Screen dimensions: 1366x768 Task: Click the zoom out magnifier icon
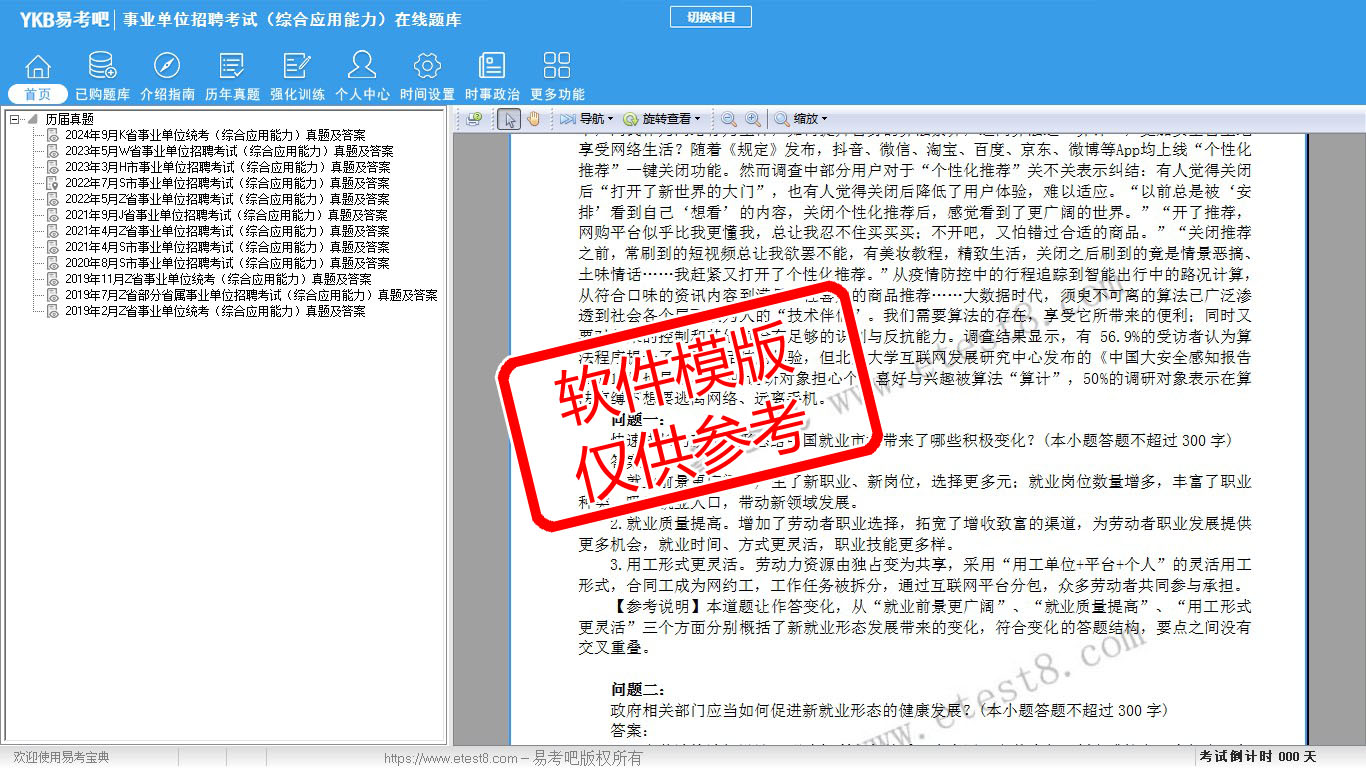coord(728,119)
